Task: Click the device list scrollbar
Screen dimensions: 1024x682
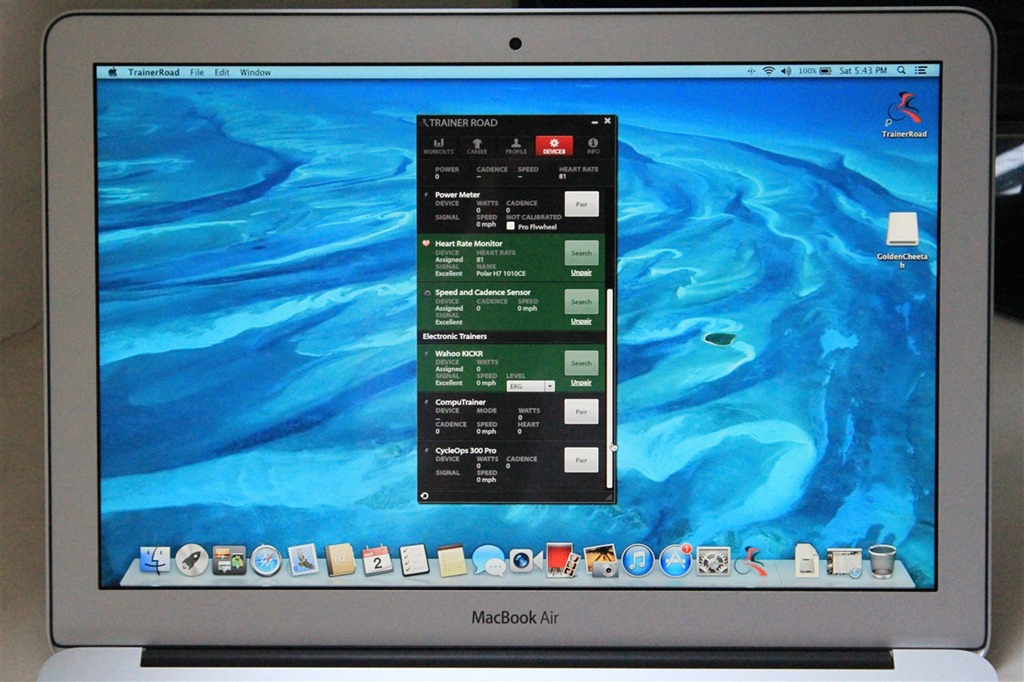Action: (x=610, y=388)
